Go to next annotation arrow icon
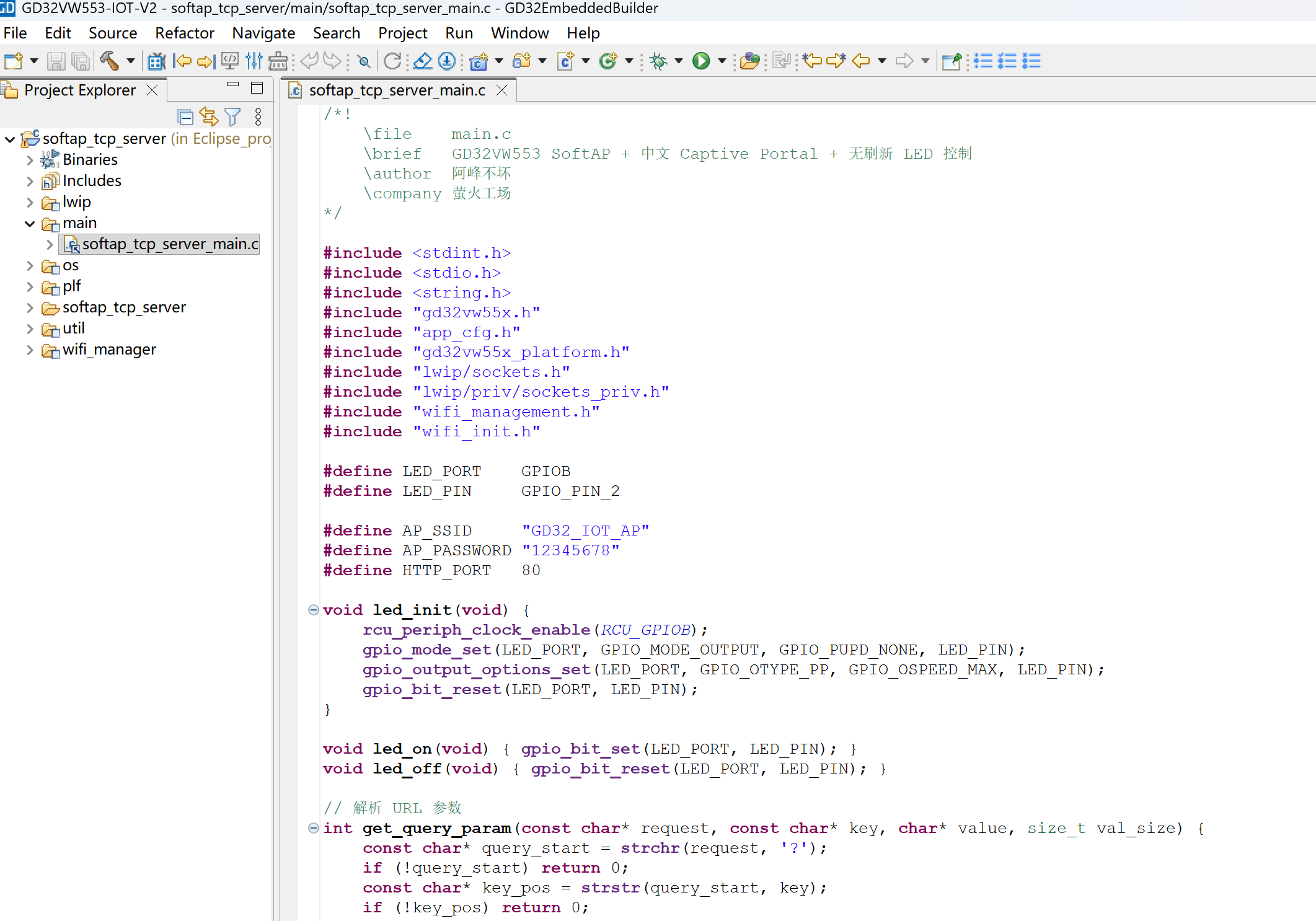Image resolution: width=1316 pixels, height=921 pixels. coord(836,61)
